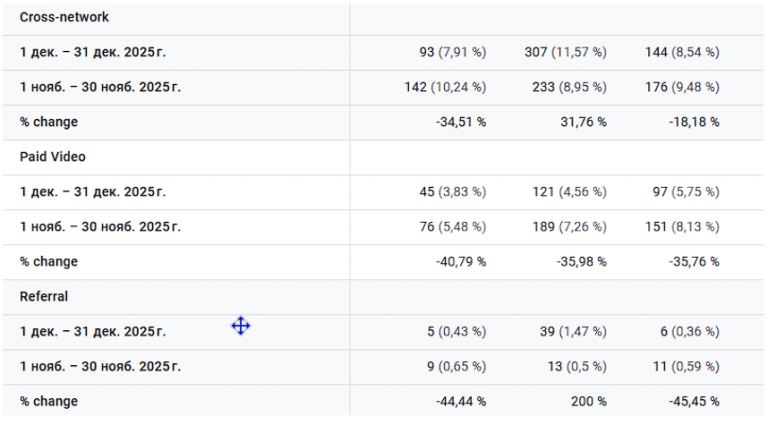
Task: Click the -34,51 % change cell
Action: pos(459,122)
